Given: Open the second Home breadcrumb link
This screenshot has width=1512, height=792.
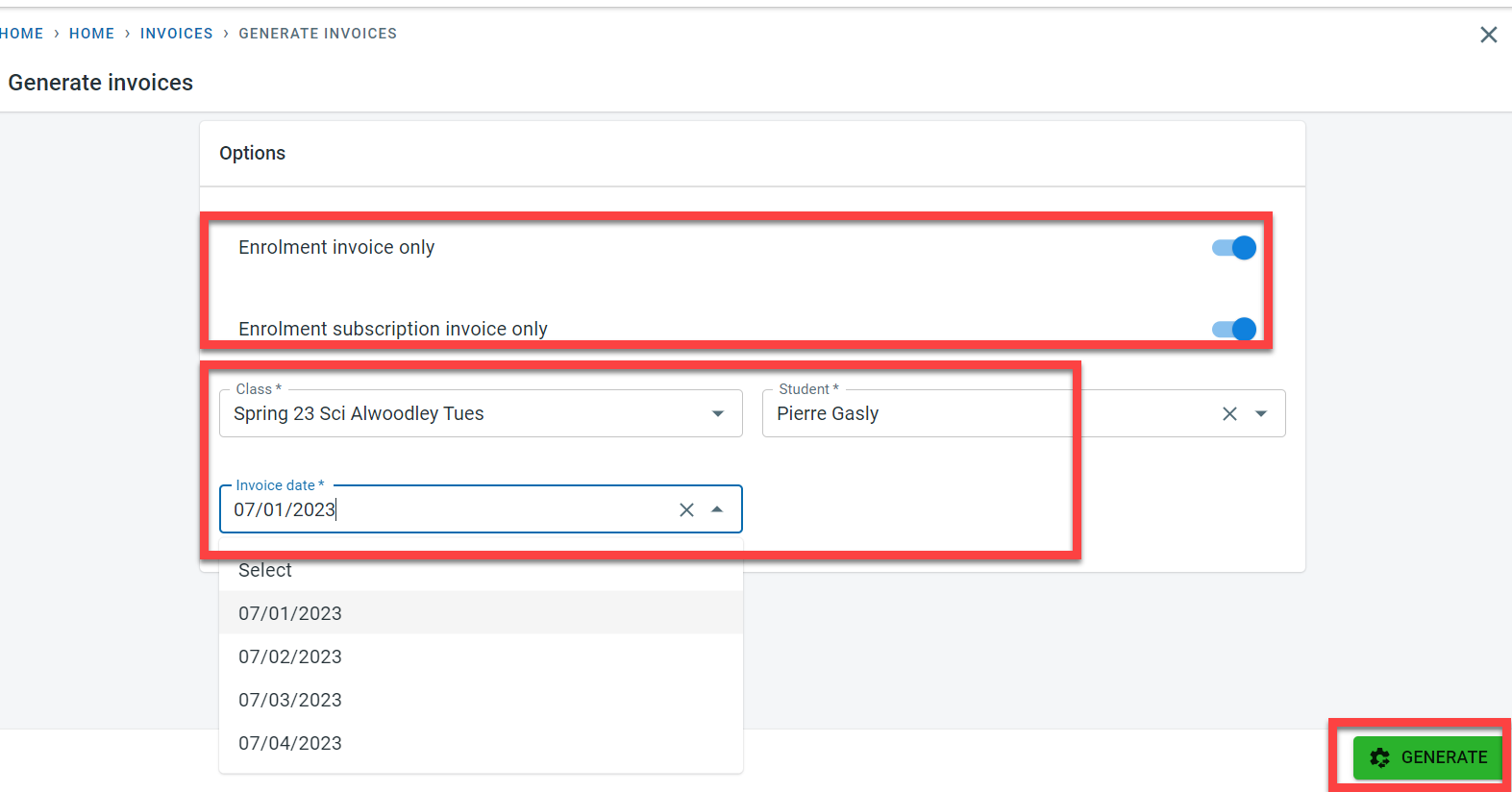Looking at the screenshot, I should point(91,34).
